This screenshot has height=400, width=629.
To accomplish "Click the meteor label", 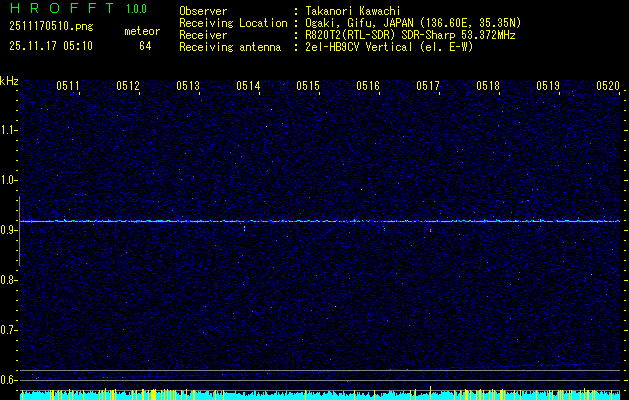I will pyautogui.click(x=142, y=31).
